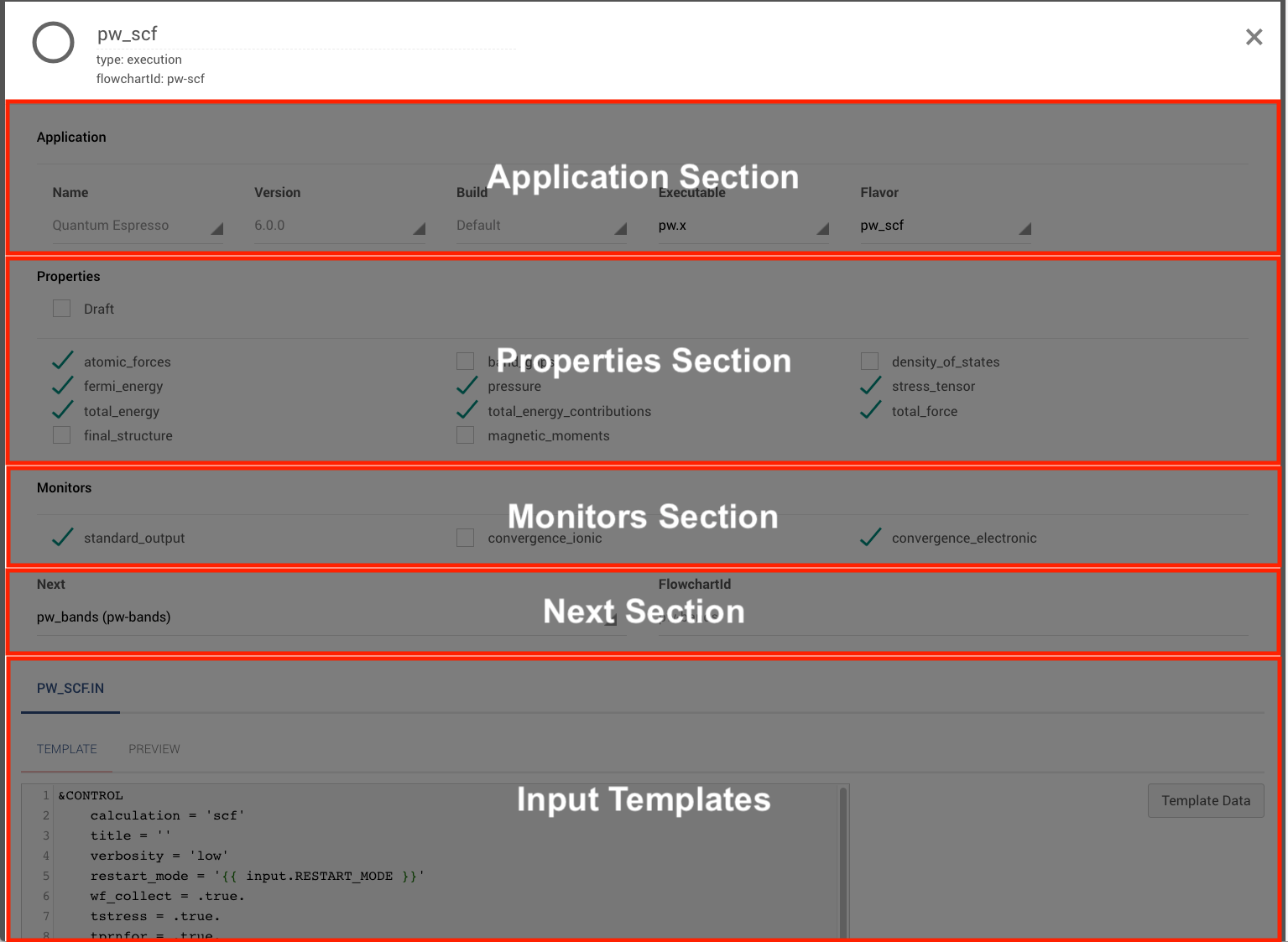This screenshot has width=1288, height=942.
Task: Disable the atomic_forces property
Action: click(x=62, y=361)
